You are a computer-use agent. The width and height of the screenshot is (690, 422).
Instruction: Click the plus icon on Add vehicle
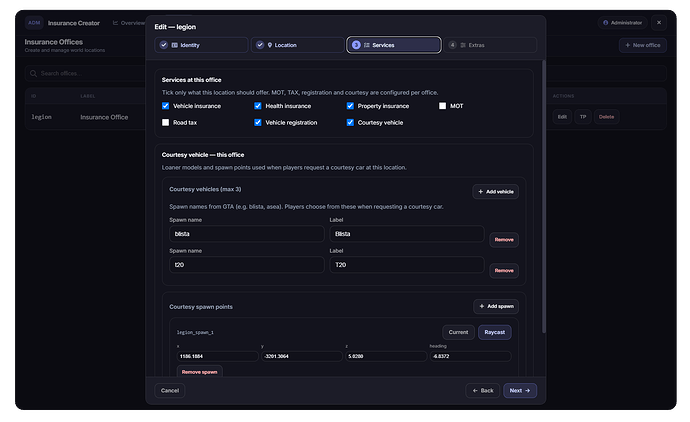[481, 192]
